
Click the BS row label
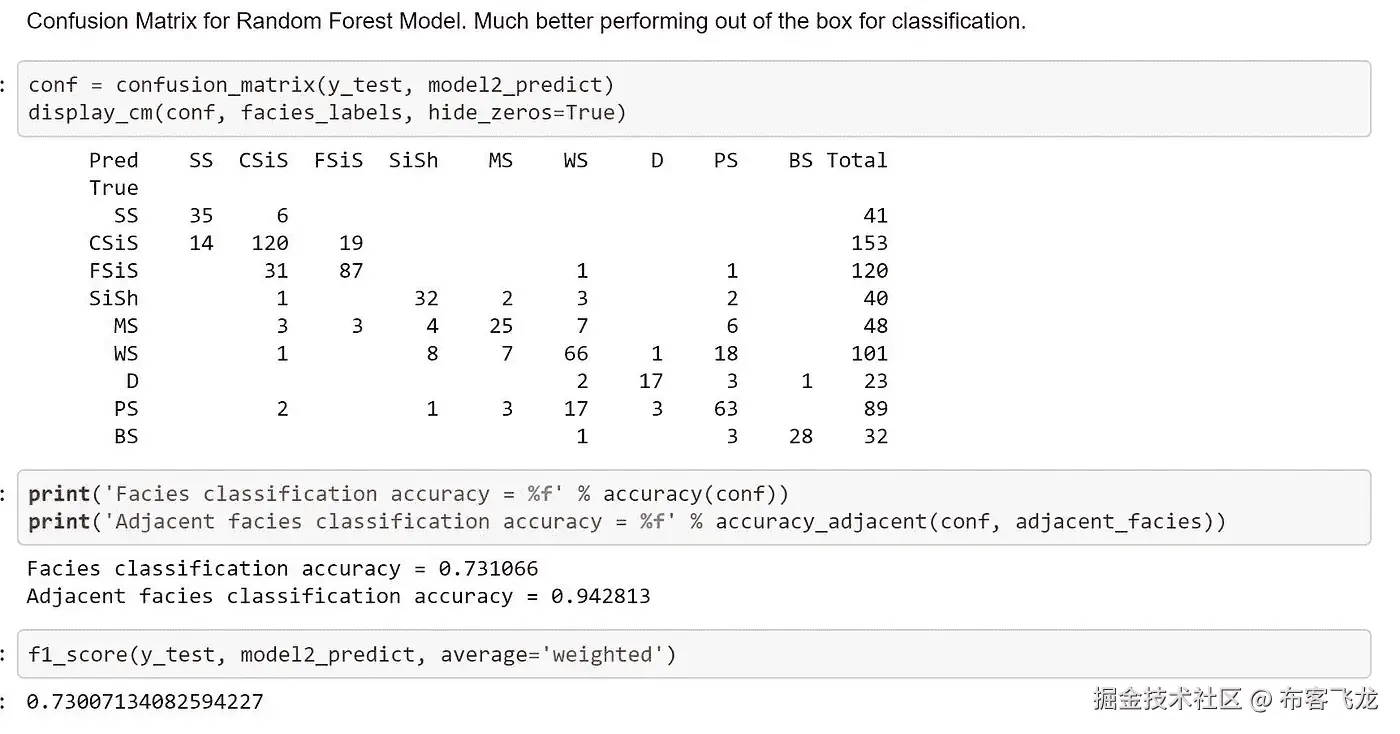(x=126, y=436)
